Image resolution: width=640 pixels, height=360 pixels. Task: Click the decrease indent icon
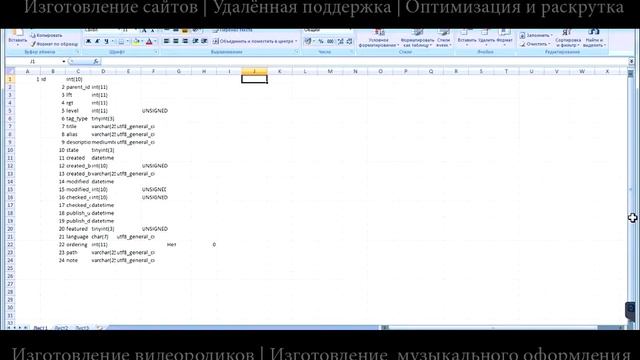[x=195, y=41]
